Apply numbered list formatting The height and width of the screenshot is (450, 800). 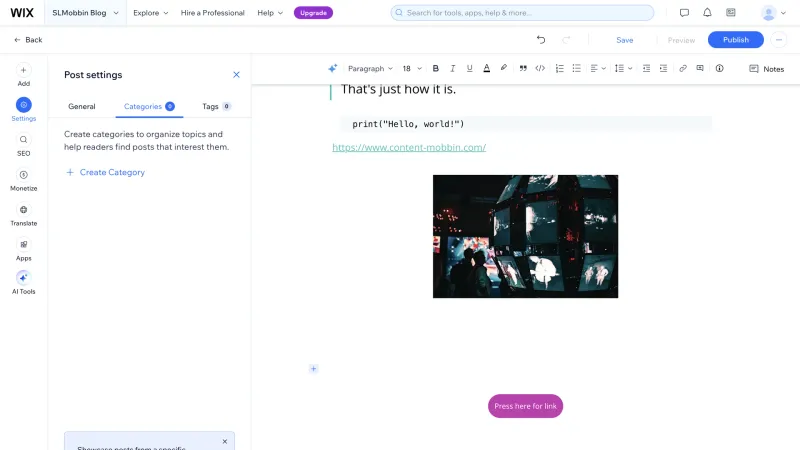tap(559, 68)
